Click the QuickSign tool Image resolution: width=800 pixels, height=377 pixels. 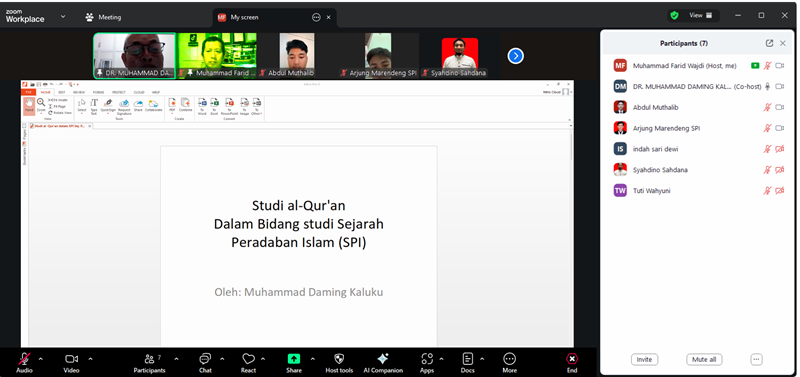pyautogui.click(x=108, y=106)
